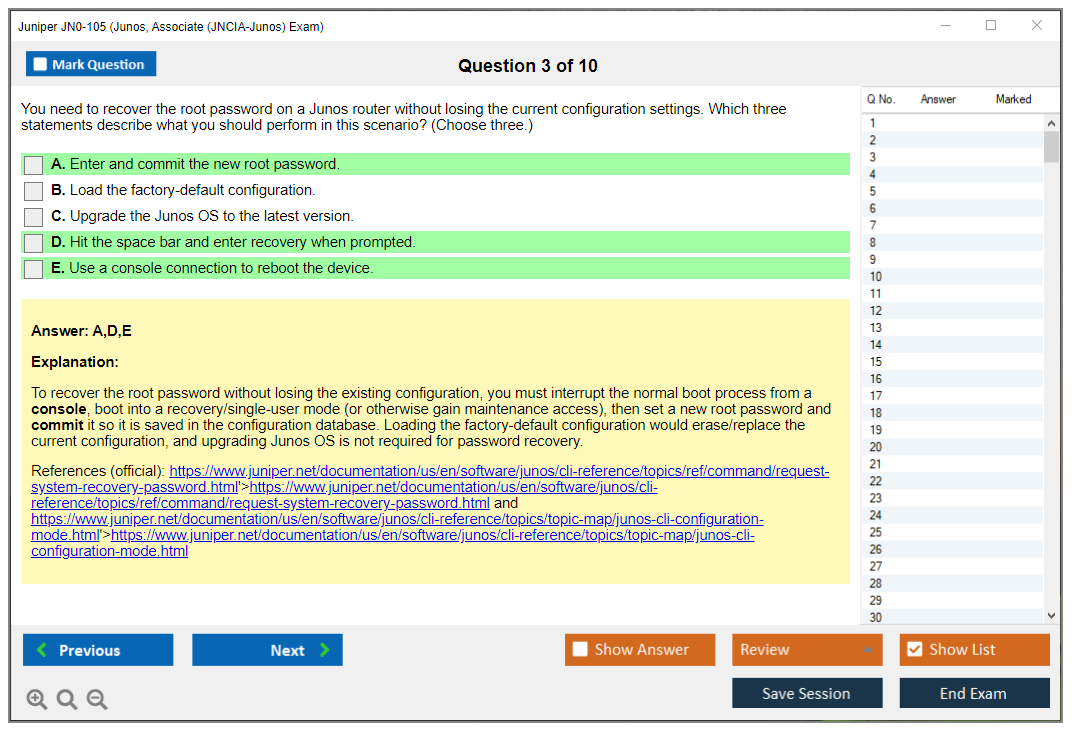Click the zoom in magnifier icon
Image resolution: width=1075 pixels, height=735 pixels.
[37, 699]
